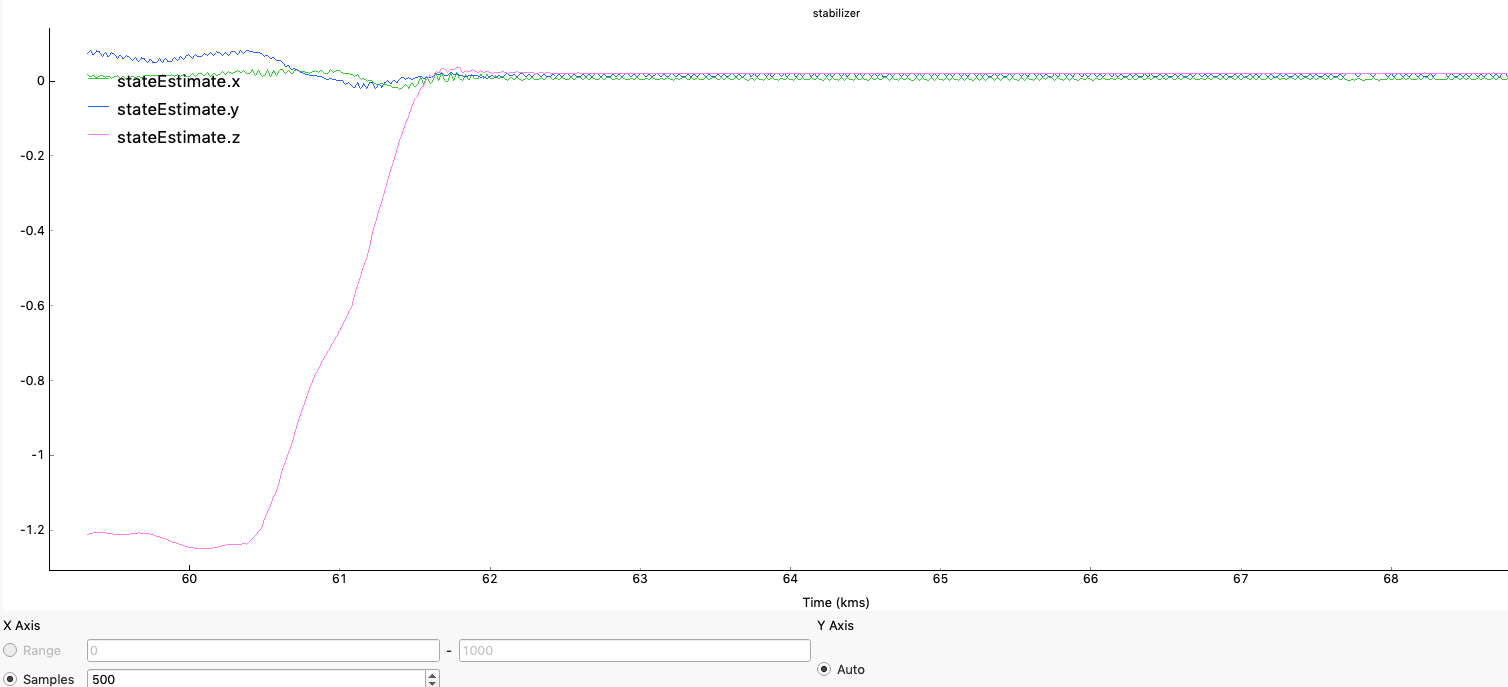Image resolution: width=1508 pixels, height=687 pixels.
Task: Enable Auto scaling for Y Axis
Action: tap(825, 669)
